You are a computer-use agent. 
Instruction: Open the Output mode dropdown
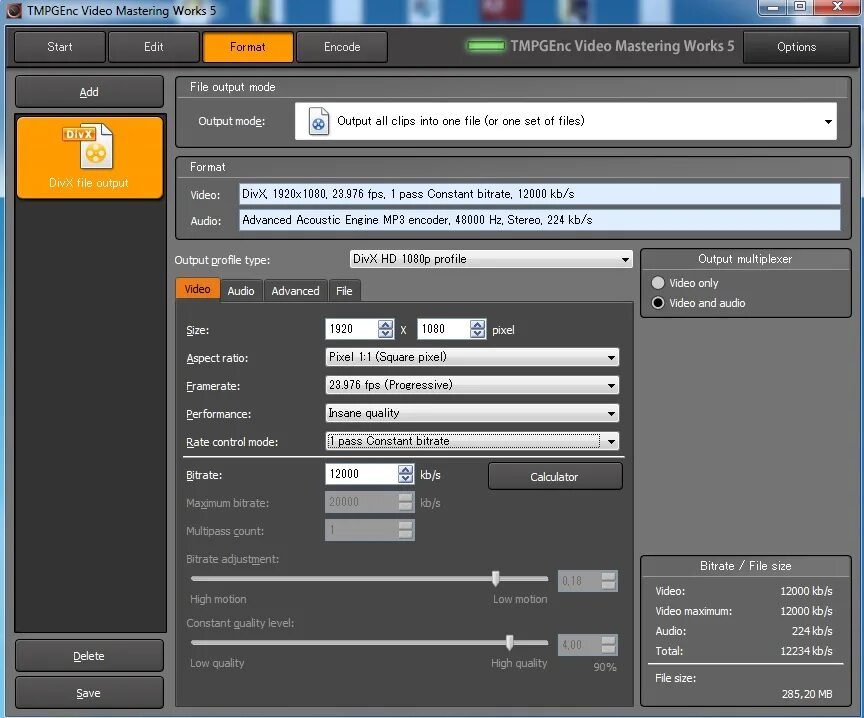coord(565,121)
